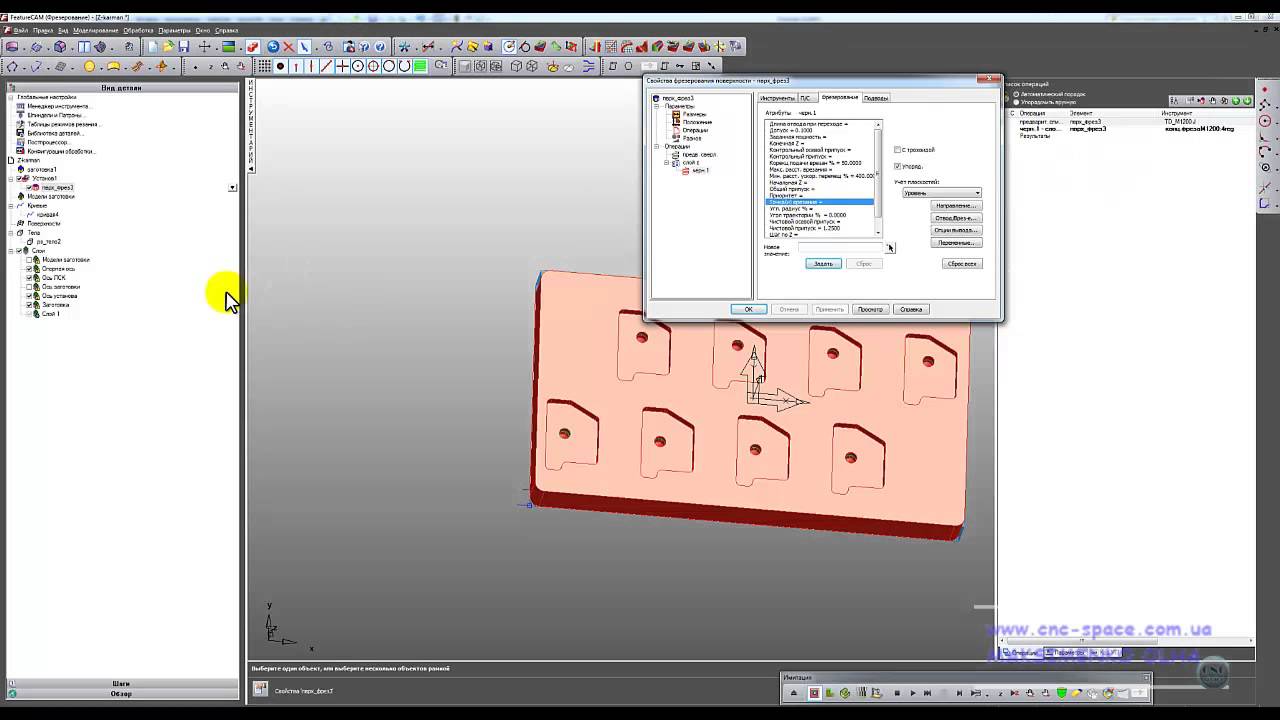1280x720 pixels.
Task: Click the Tool Manager icon in part view tree
Action: (x=20, y=106)
